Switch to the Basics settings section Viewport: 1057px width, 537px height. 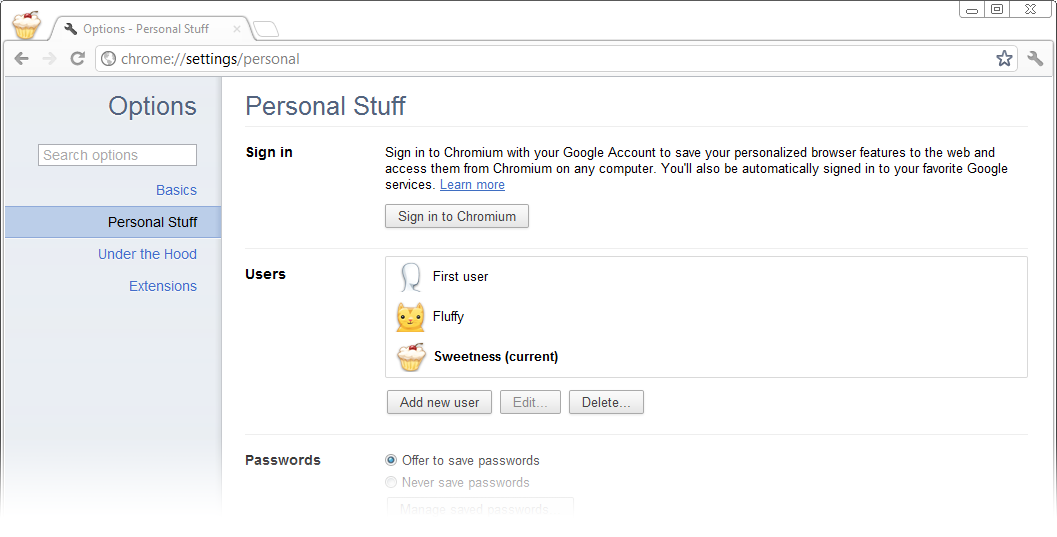[176, 190]
